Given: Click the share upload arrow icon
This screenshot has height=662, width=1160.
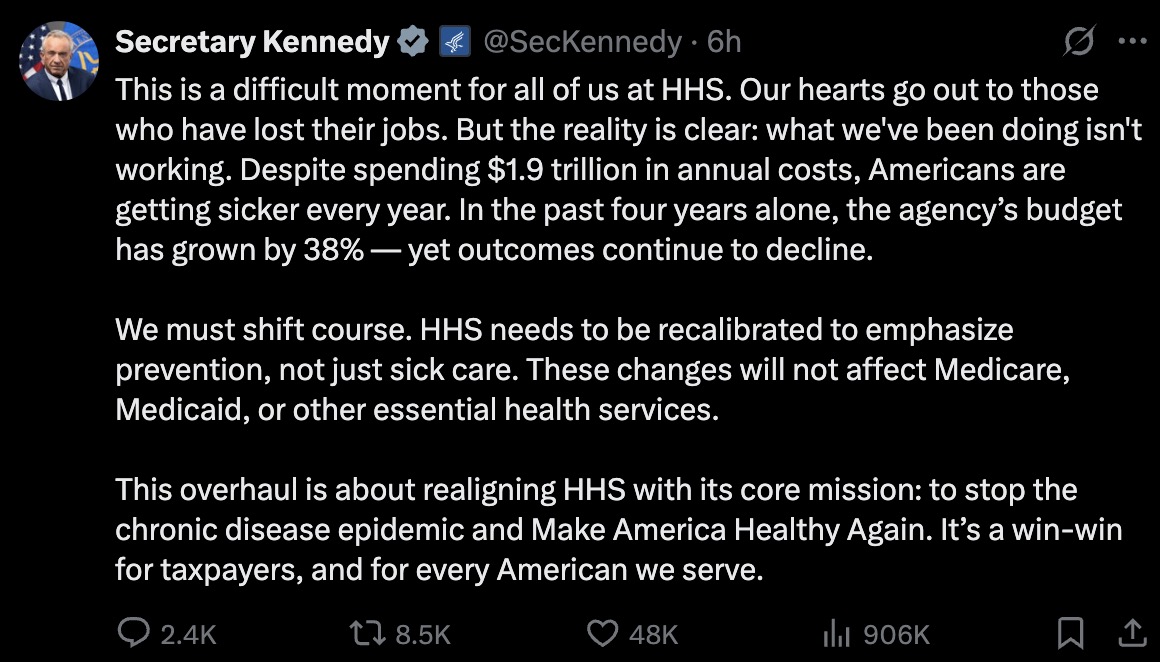Looking at the screenshot, I should [1131, 632].
